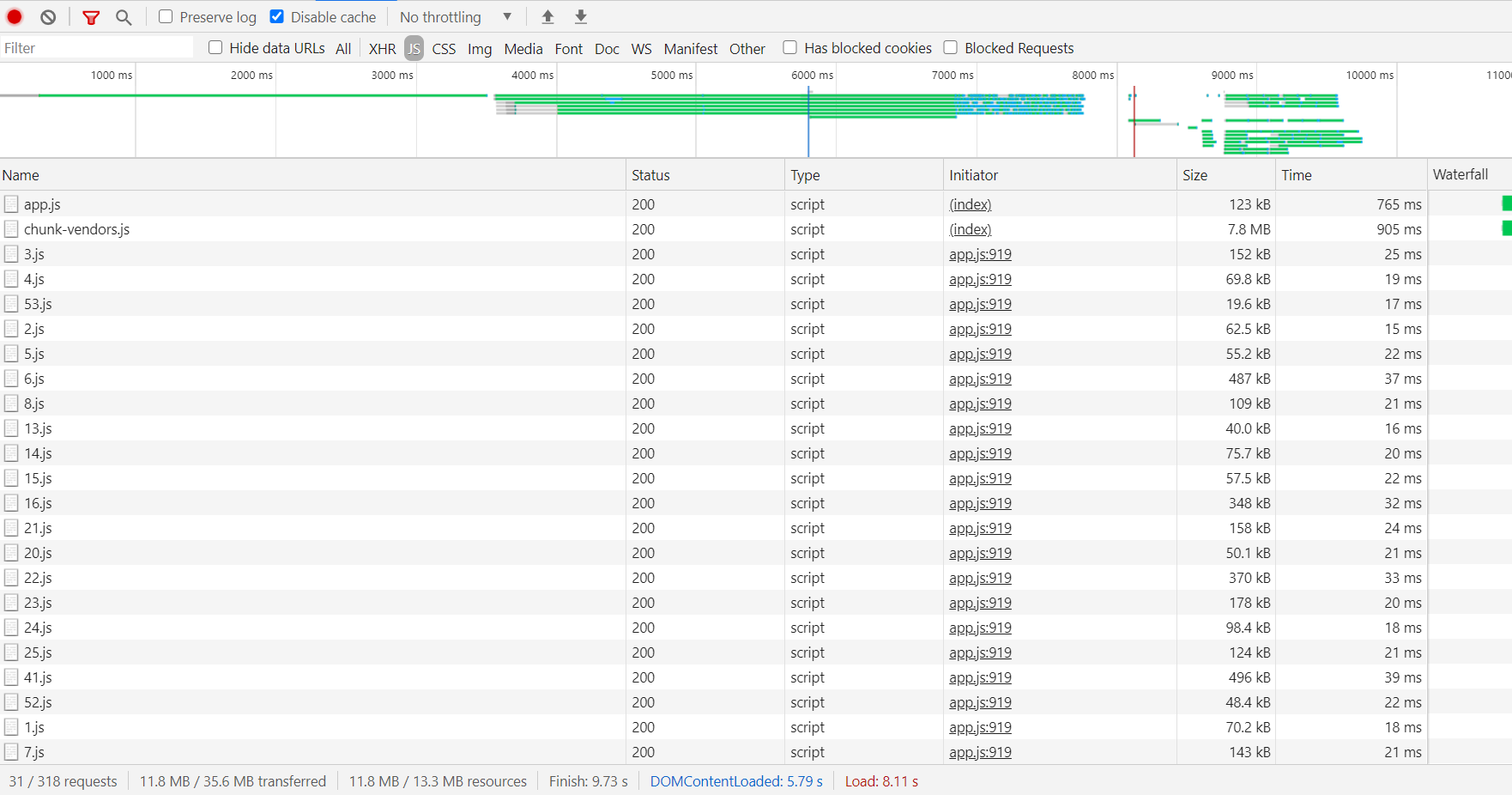Export network log as HAR
Viewport: 1512px width, 795px height.
click(582, 16)
